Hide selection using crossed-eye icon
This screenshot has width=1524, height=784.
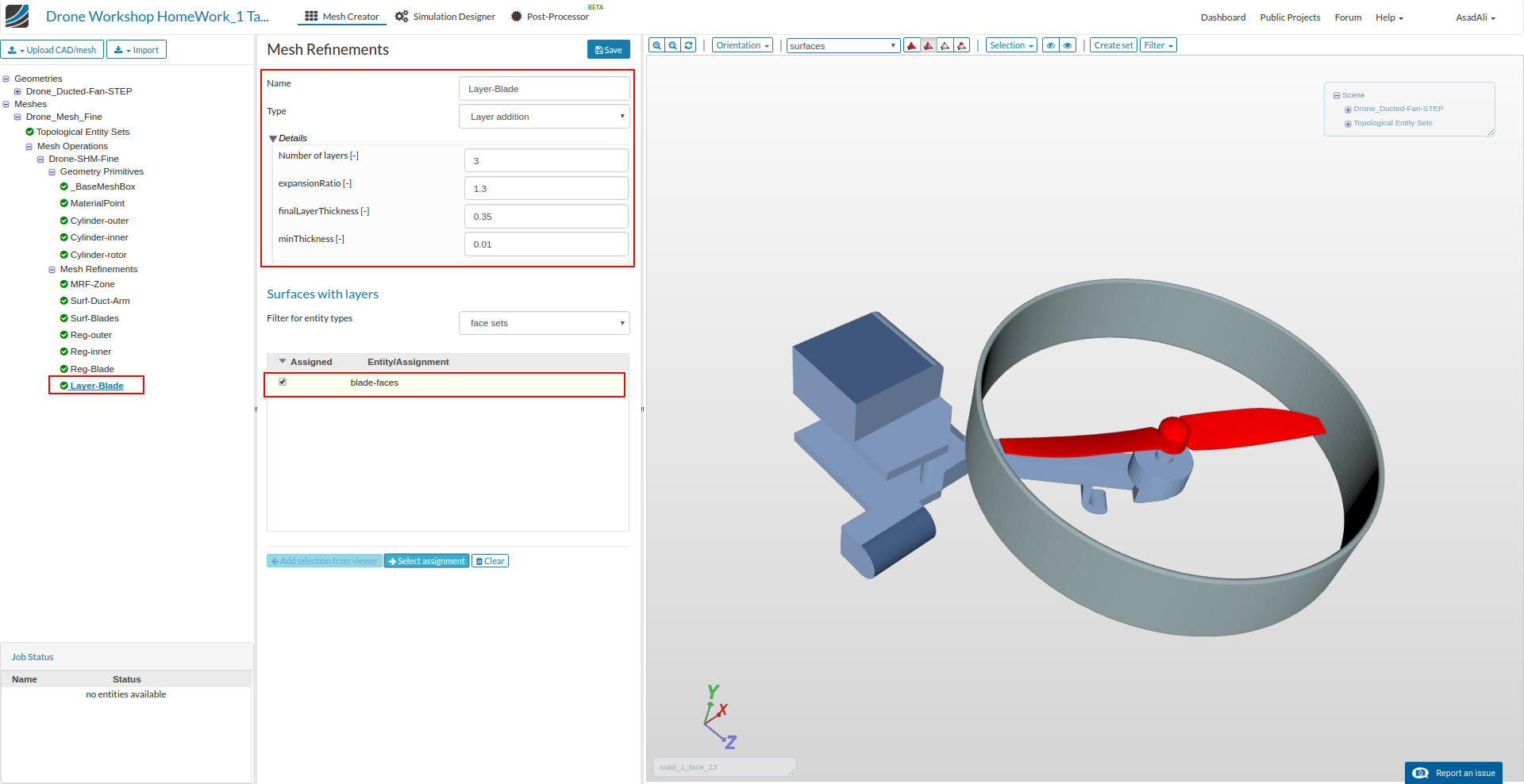point(1051,46)
